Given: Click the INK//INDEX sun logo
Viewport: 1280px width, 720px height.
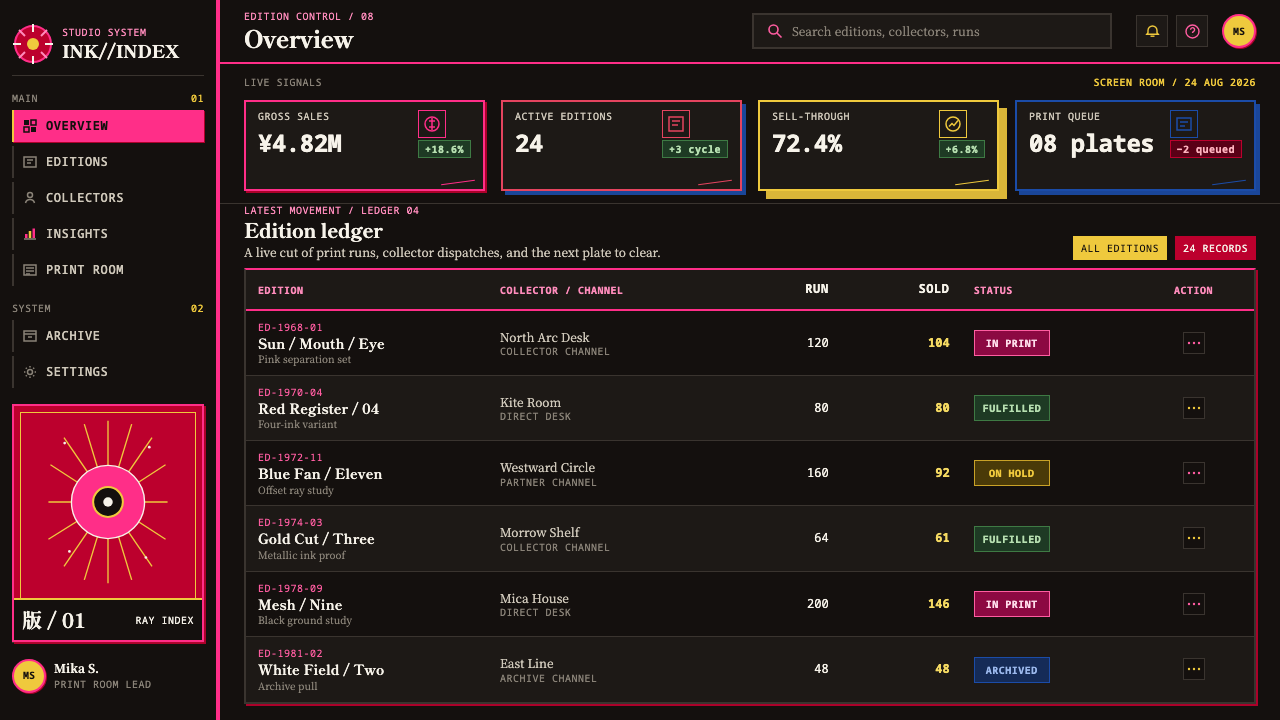Looking at the screenshot, I should pos(33,44).
